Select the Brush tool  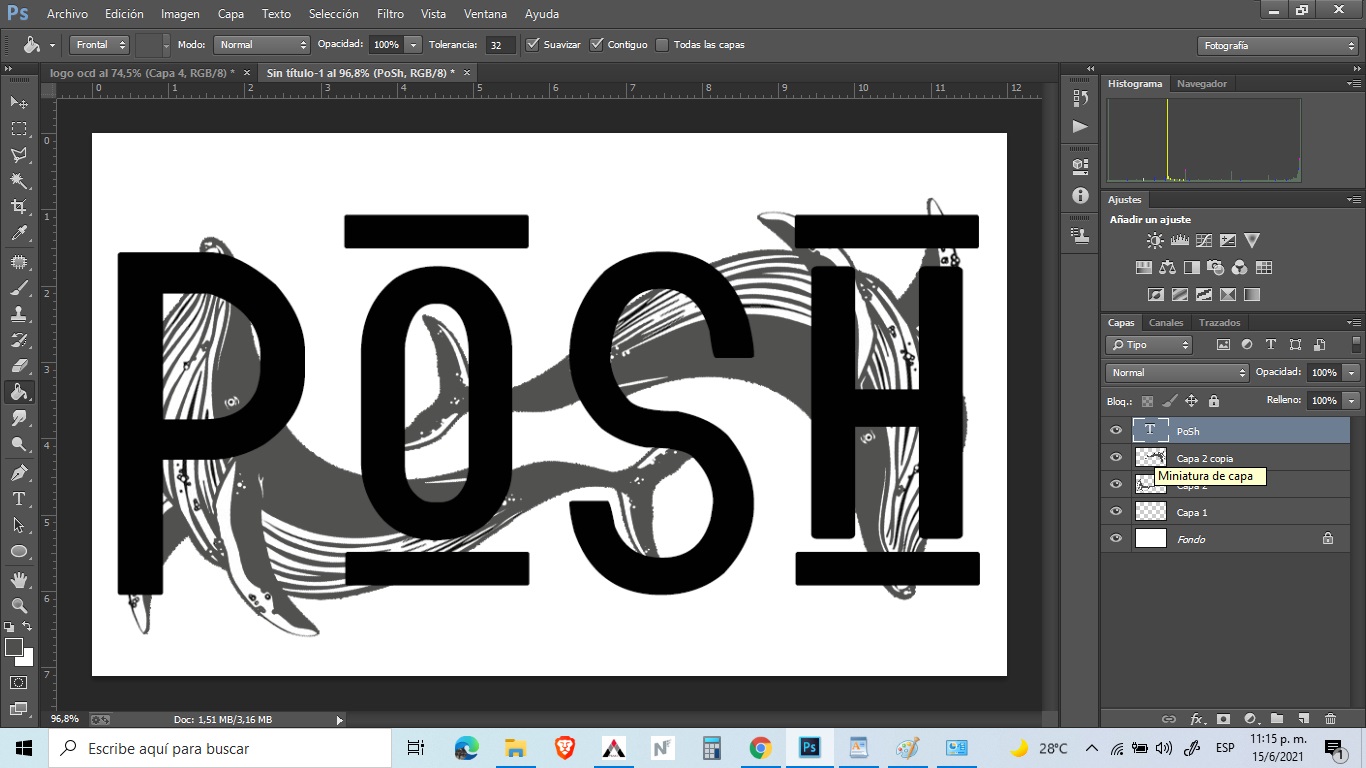coord(19,289)
